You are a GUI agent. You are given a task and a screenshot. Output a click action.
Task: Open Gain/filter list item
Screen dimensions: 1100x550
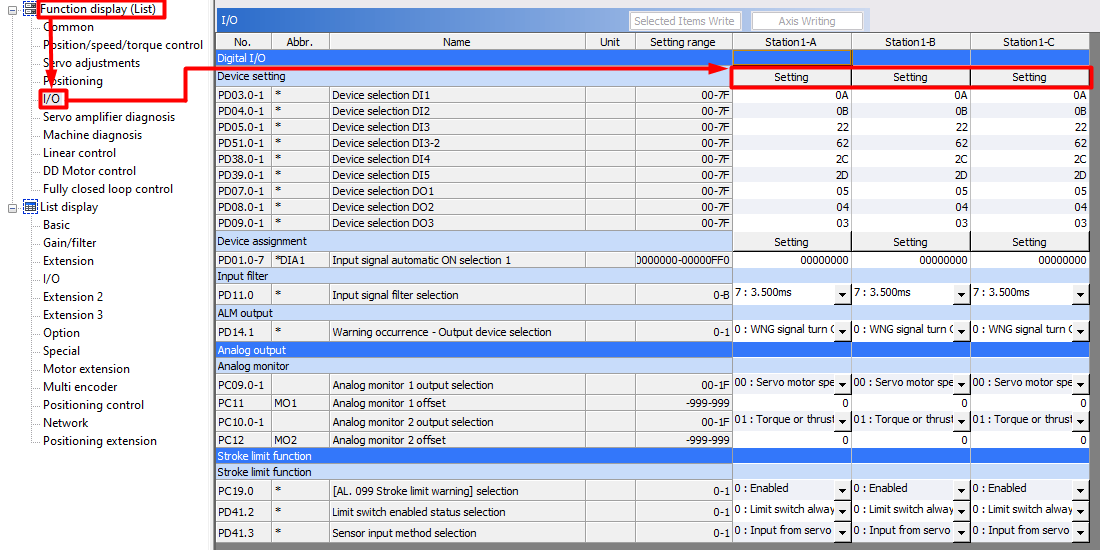pos(69,243)
